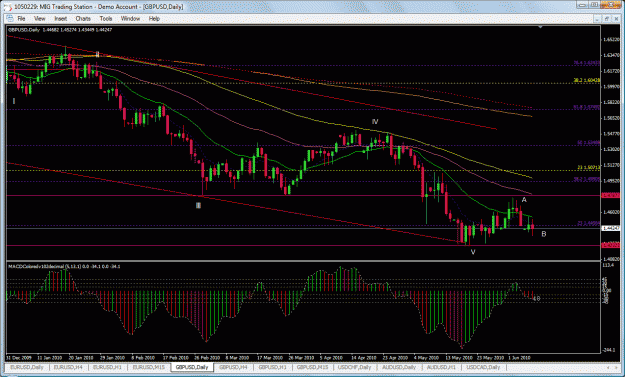
Task: Click the chart shift triangle marker at top
Action: point(540,27)
